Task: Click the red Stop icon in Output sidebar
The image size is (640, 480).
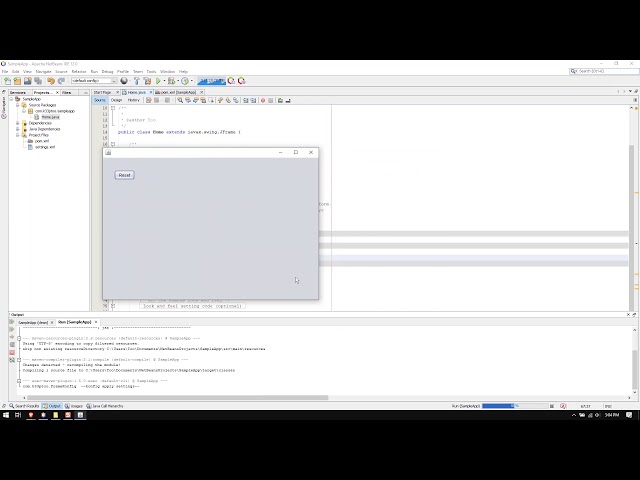Action: point(12,353)
